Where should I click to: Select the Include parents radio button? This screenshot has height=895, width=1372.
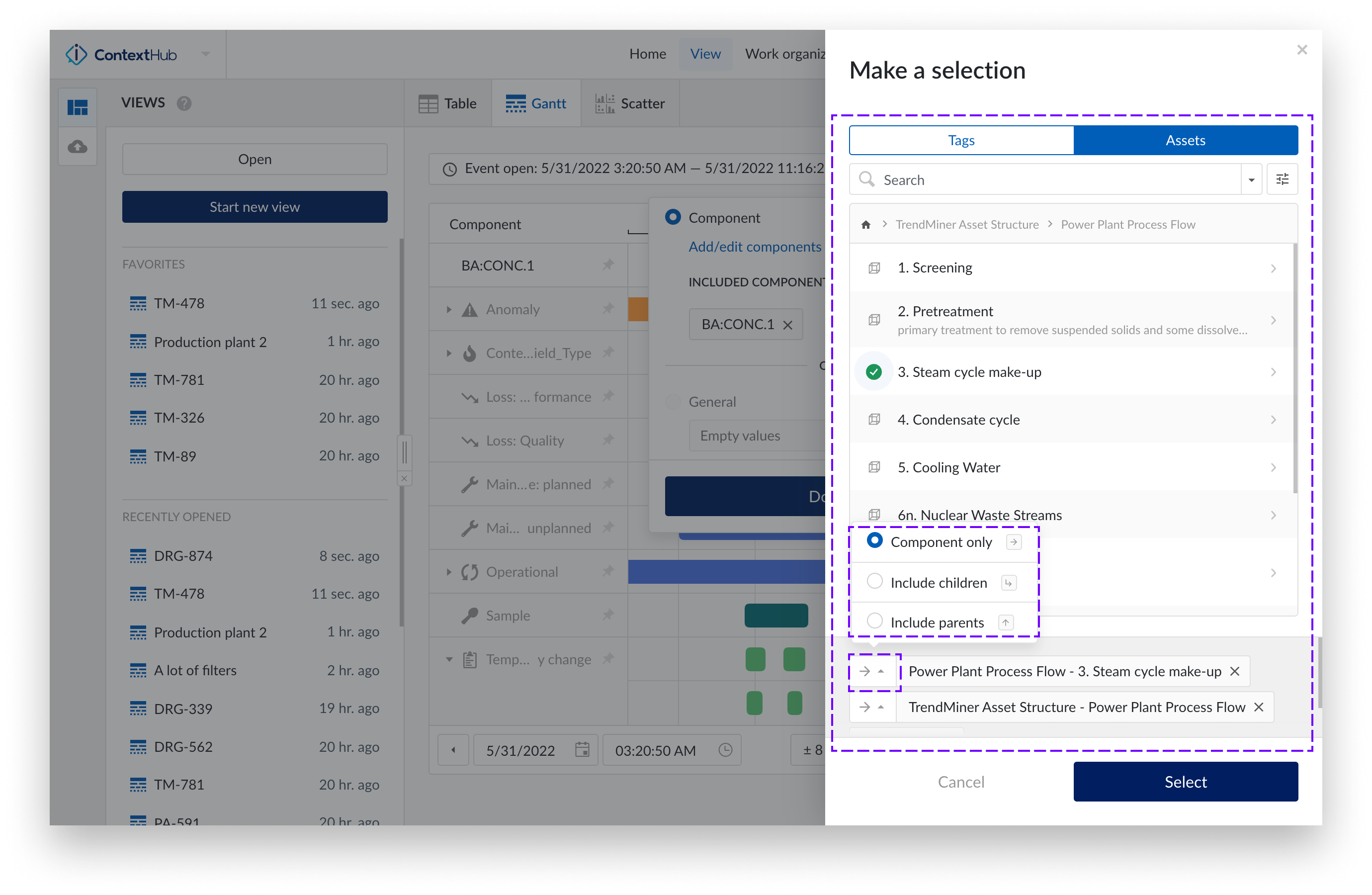(x=875, y=621)
